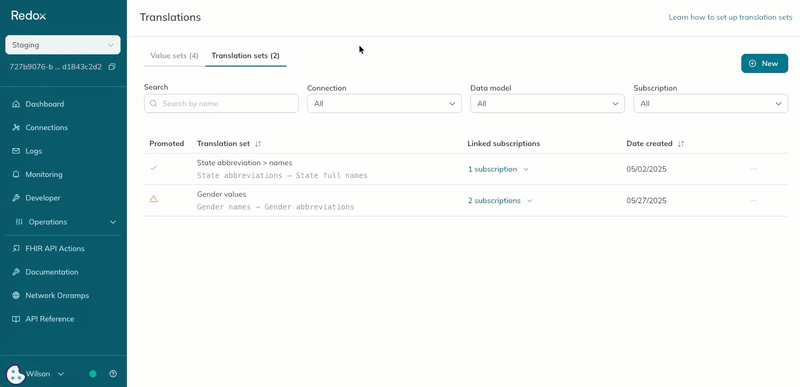
Task: Click State abbreviations → State full names text
Action: tap(282, 175)
